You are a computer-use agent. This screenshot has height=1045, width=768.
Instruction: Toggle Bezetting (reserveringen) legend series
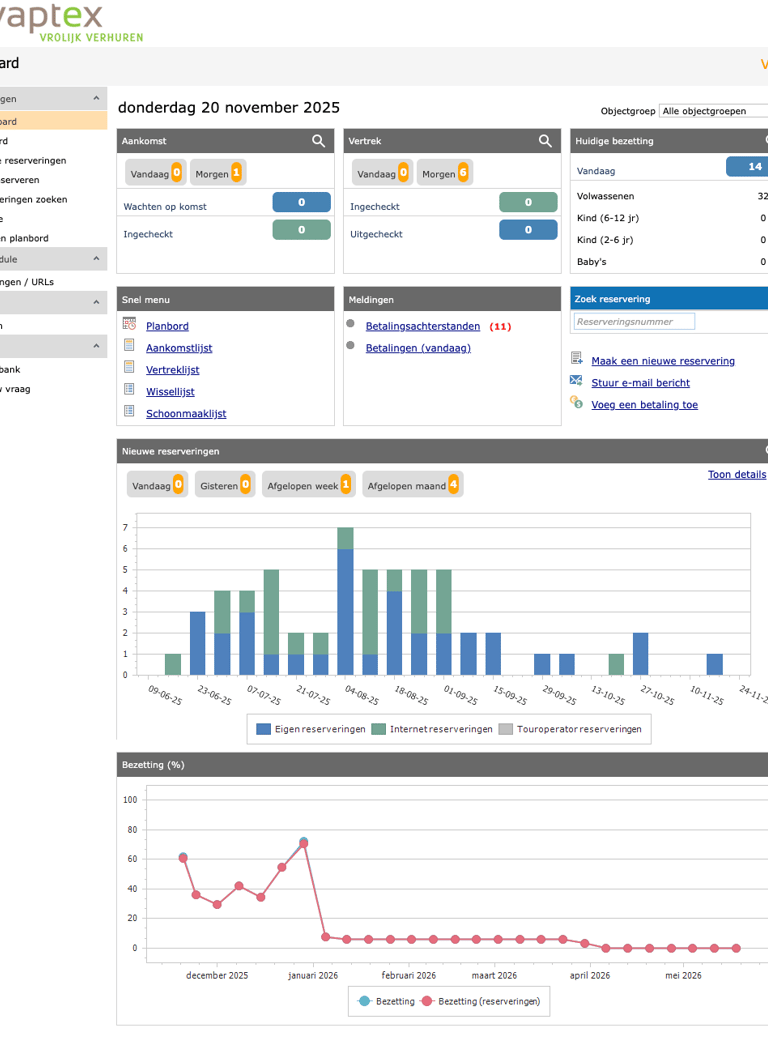[481, 1001]
